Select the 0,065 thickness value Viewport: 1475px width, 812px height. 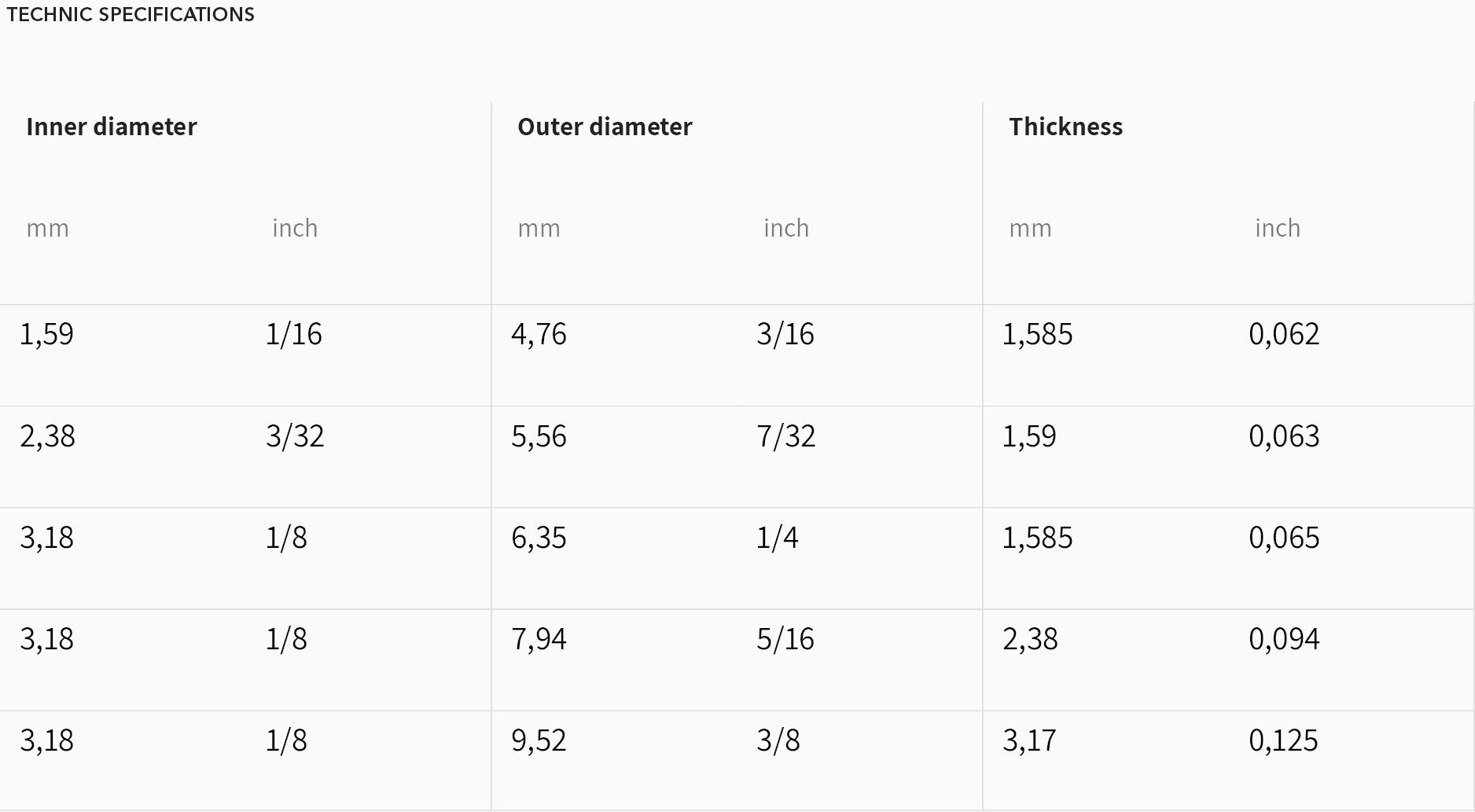pyautogui.click(x=1284, y=538)
